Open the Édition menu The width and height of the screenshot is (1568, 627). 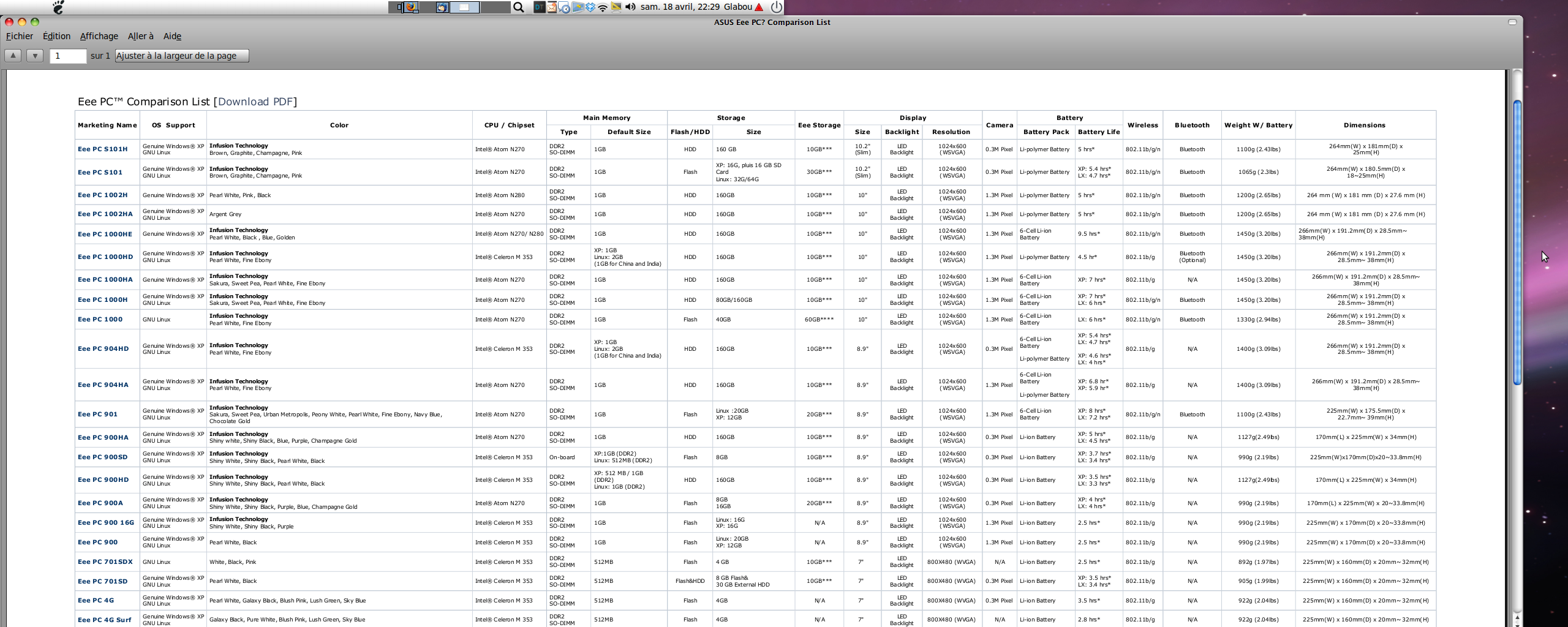pos(56,36)
